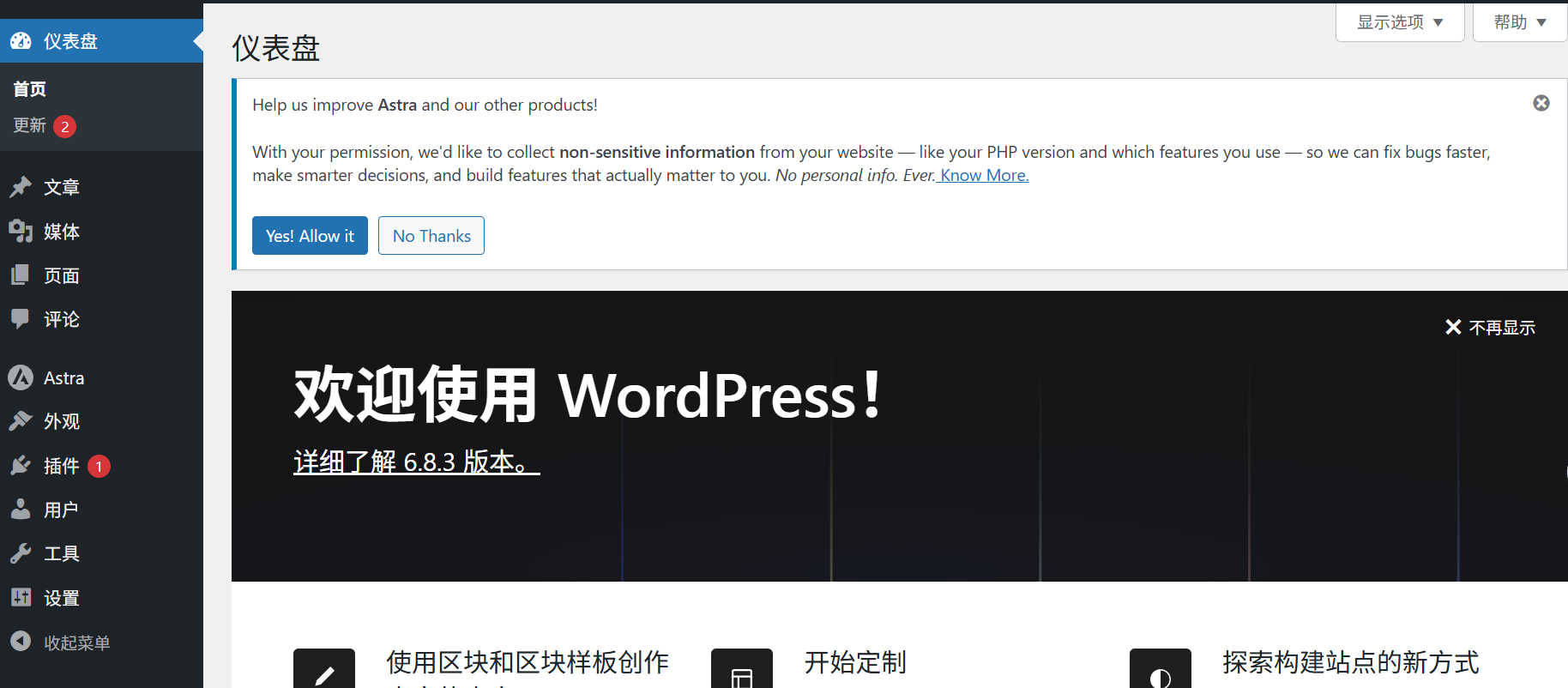1568x688 pixels.
Task: Click the comment bubble icon for 评论
Action: click(x=21, y=319)
